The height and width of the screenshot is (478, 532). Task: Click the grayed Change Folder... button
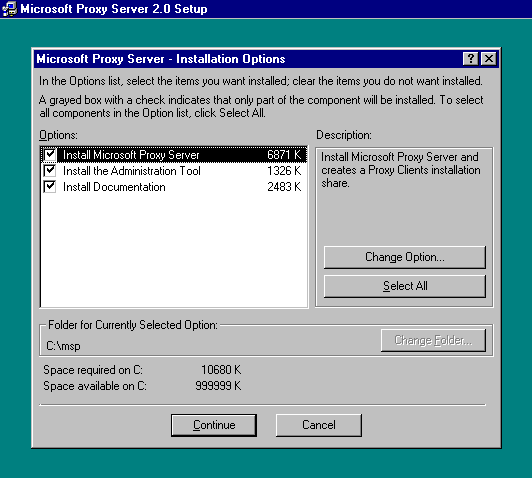tap(433, 340)
